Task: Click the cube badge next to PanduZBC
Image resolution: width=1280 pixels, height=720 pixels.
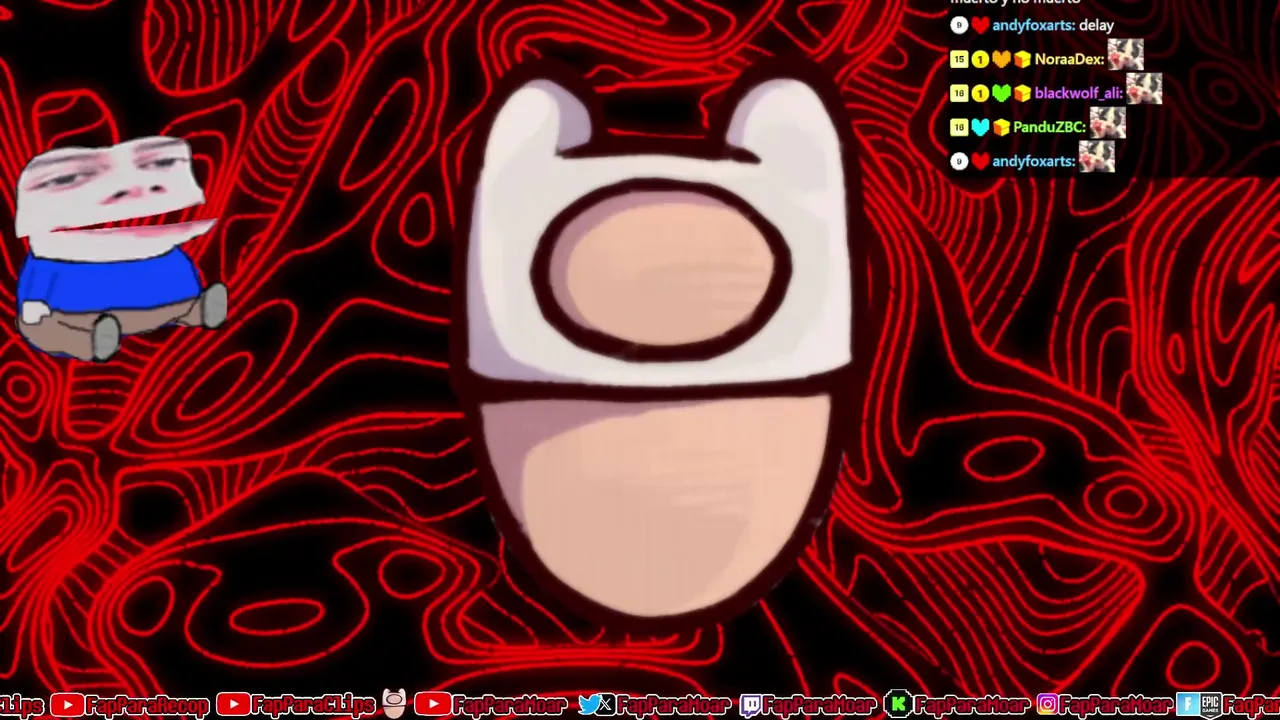Action: [1001, 128]
